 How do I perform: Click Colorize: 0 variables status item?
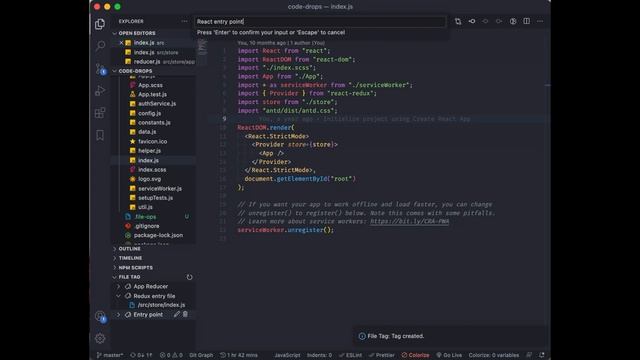tap(494, 355)
